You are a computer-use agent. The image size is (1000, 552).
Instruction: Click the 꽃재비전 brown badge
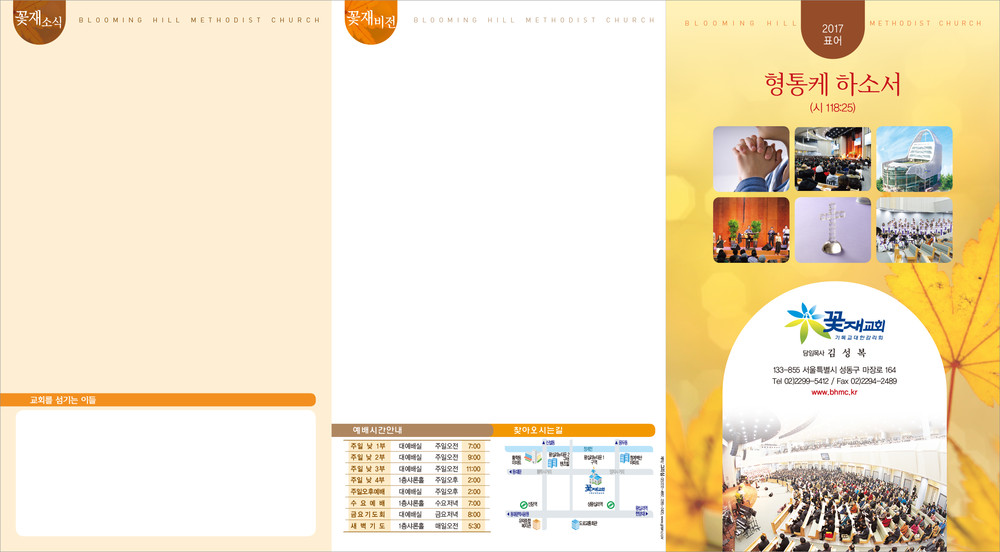370,20
